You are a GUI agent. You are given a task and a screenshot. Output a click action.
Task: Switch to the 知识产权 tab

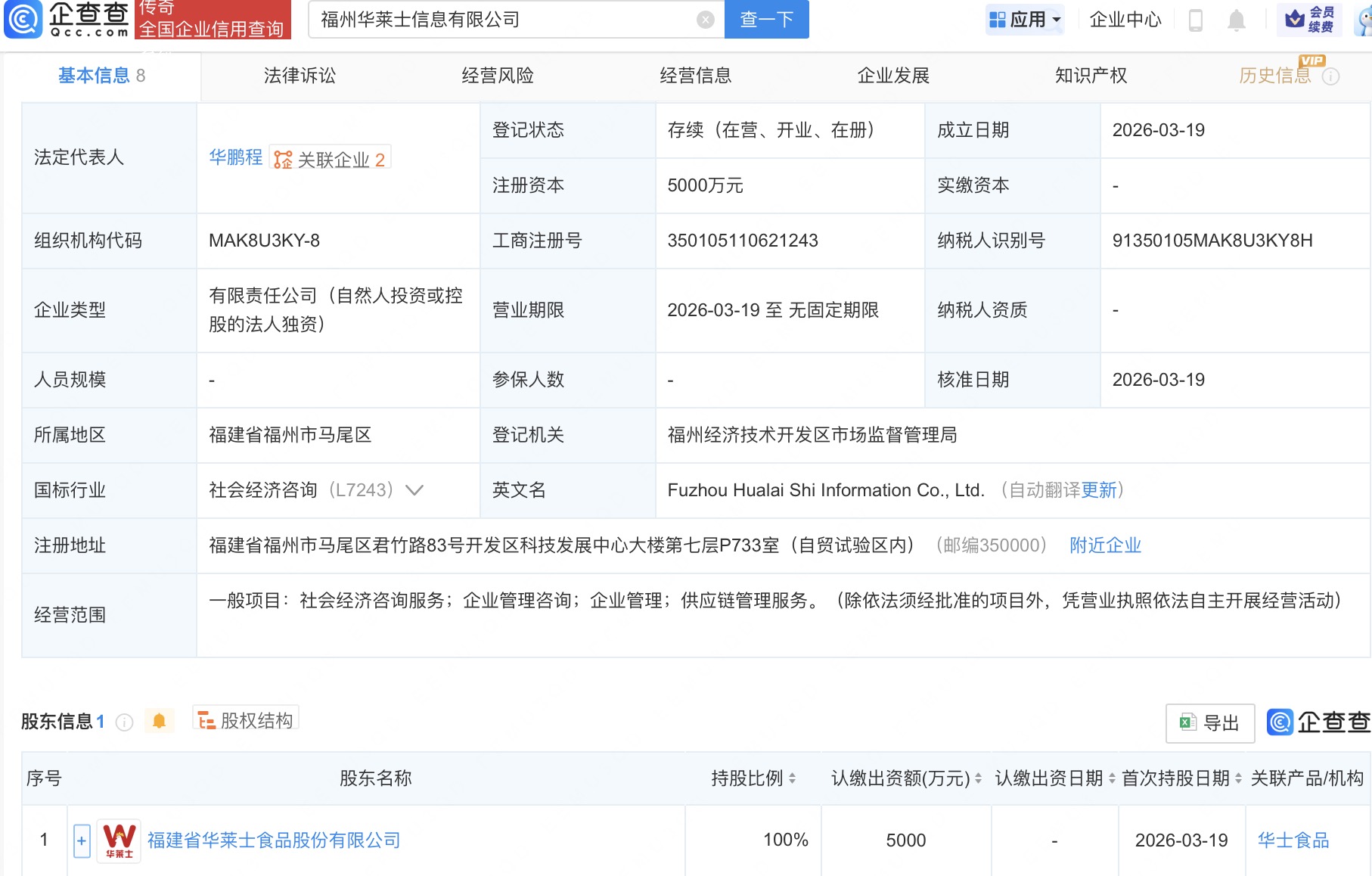[1091, 76]
